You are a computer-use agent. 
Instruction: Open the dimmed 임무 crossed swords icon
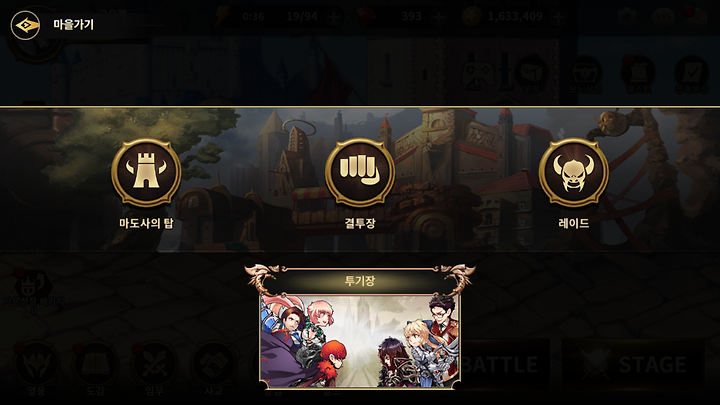(154, 365)
